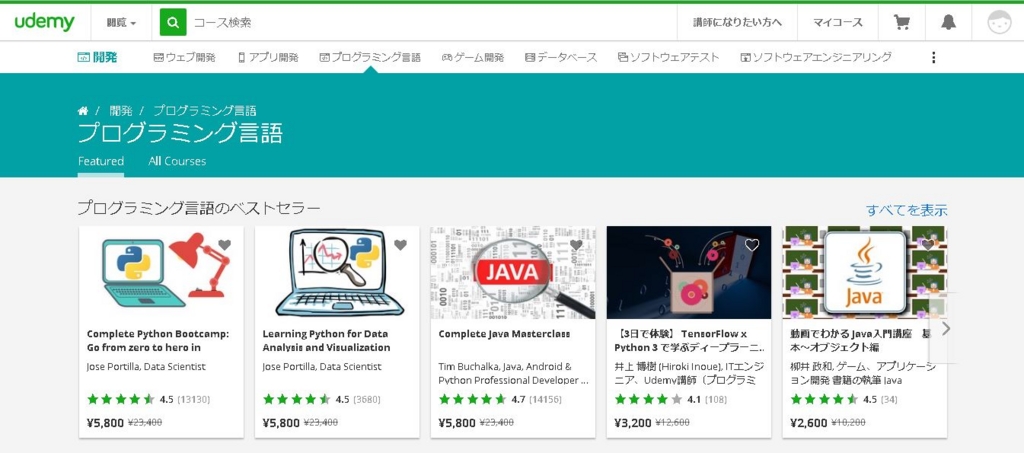Viewport: 1024px width, 453px height.
Task: Click the Complete Python Bootcamp title
Action: click(x=157, y=340)
